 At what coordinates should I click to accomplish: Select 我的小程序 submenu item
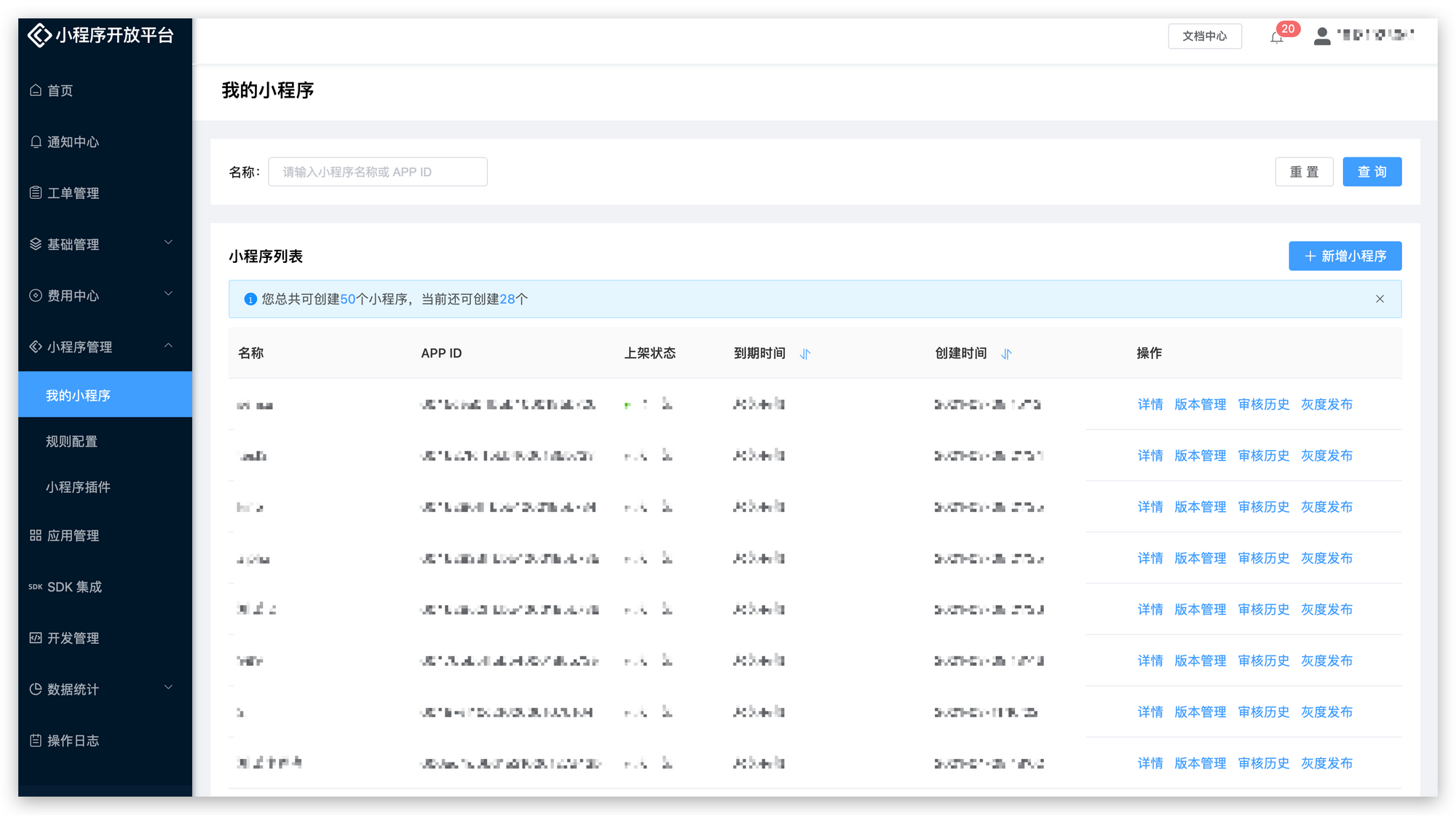pos(105,395)
